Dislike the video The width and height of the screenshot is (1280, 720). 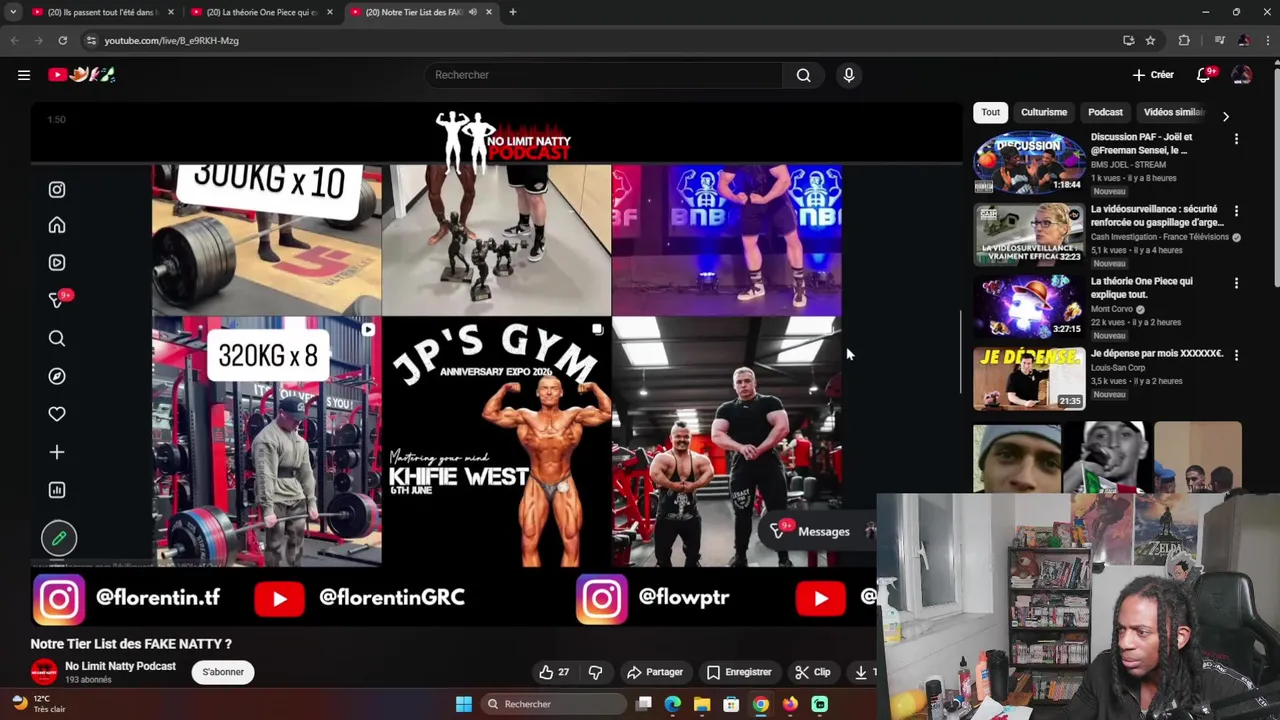tap(595, 672)
